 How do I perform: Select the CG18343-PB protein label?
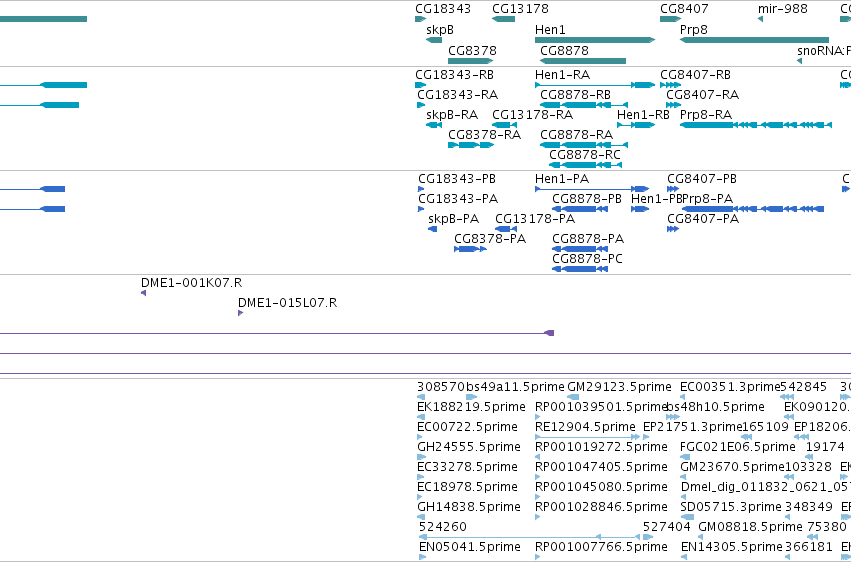pos(457,178)
